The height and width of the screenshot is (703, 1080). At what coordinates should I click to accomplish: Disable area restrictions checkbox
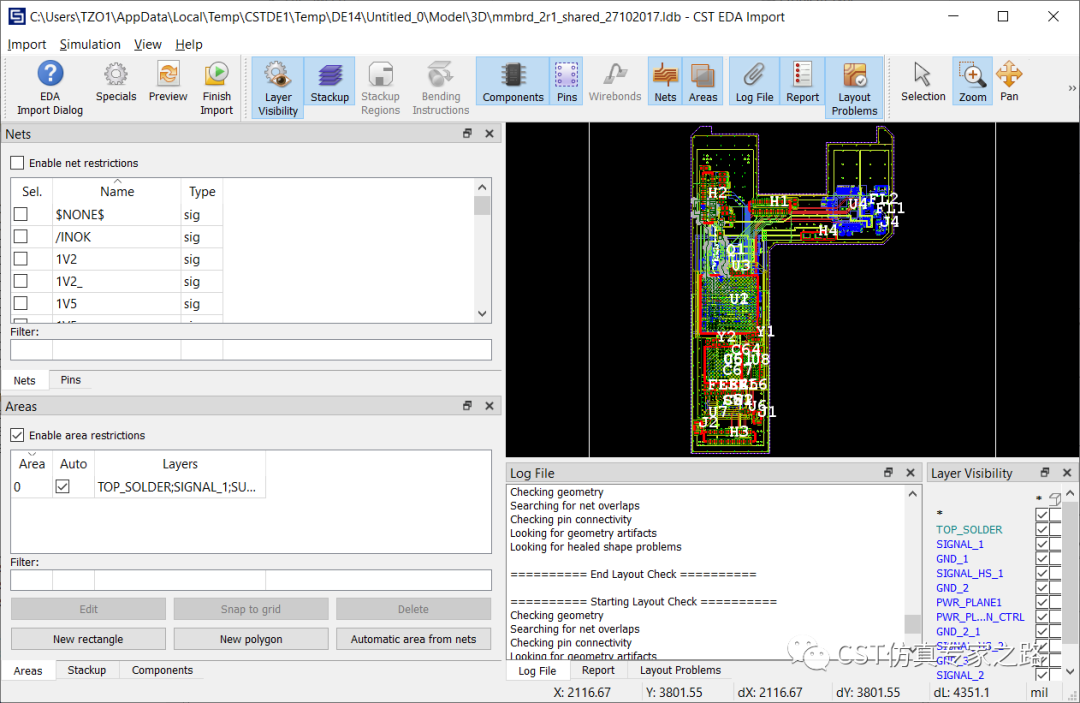click(x=17, y=435)
